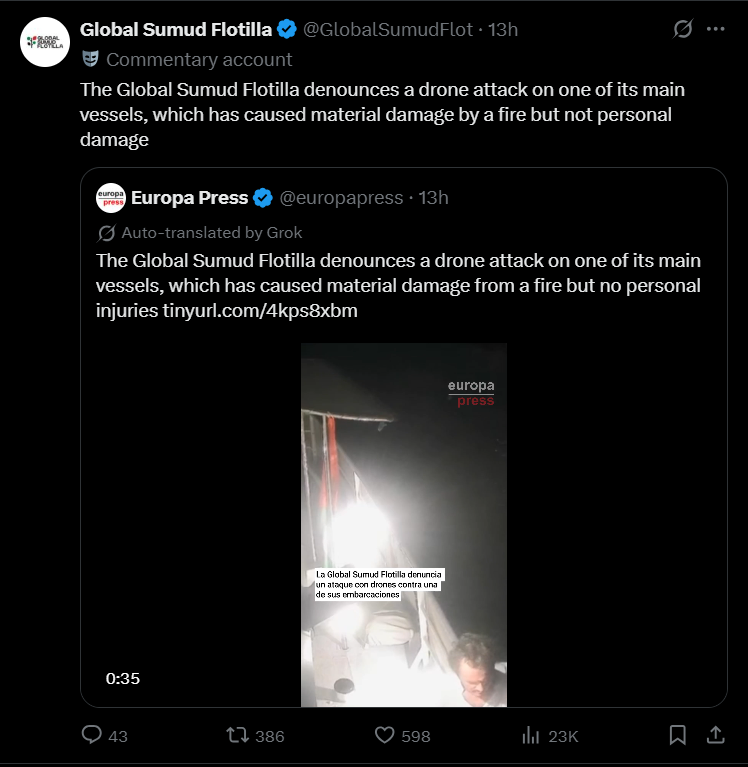Click the @europapress handle
The height and width of the screenshot is (767, 748).
click(x=341, y=198)
